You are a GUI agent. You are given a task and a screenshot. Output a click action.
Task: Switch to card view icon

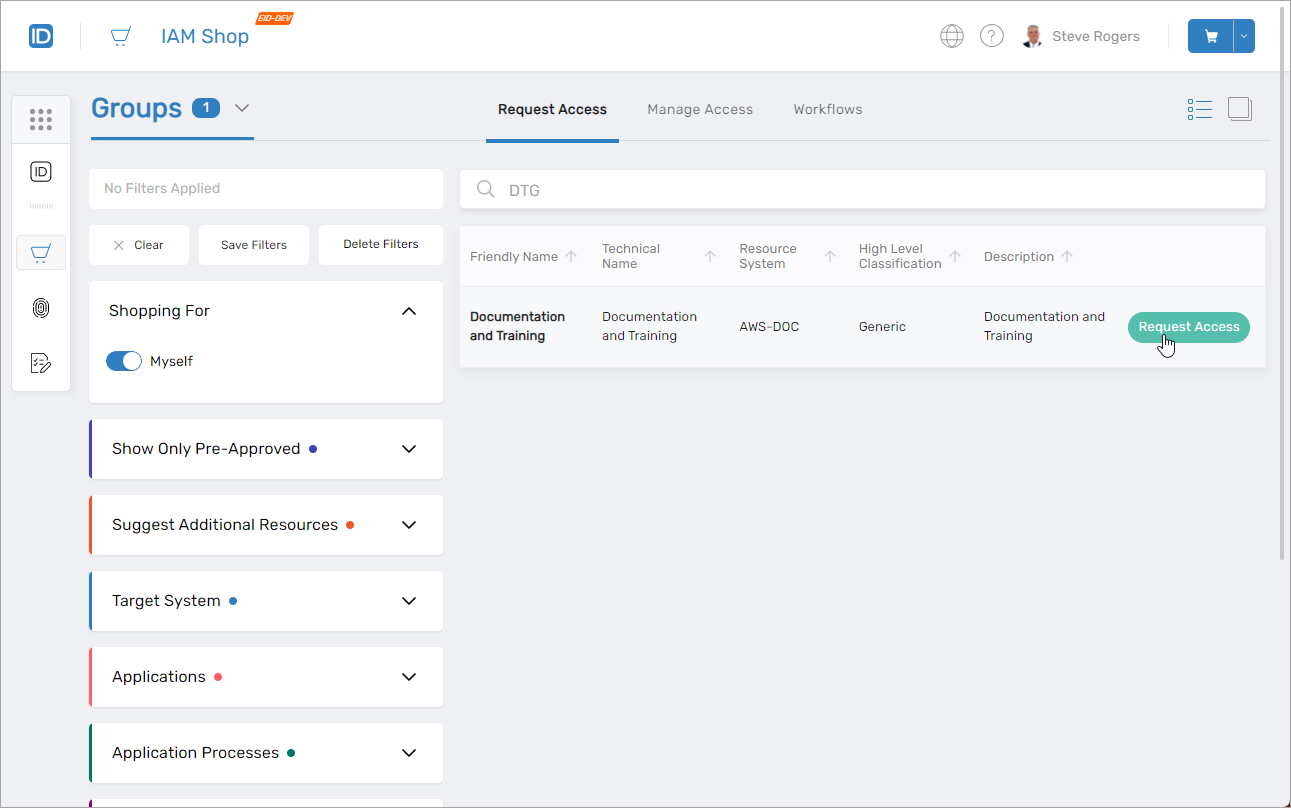tap(1240, 109)
